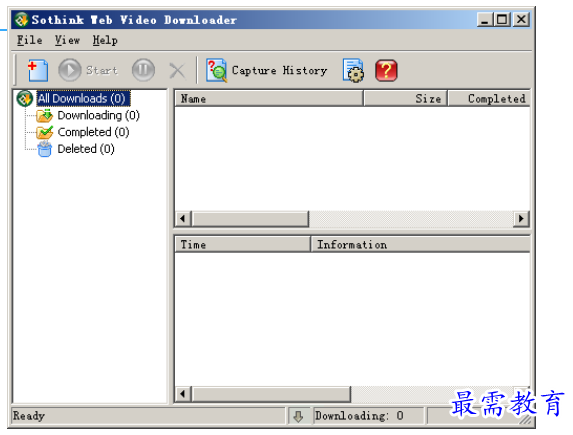Click the New Download icon with red plus
This screenshot has width=573, height=435.
(x=38, y=70)
